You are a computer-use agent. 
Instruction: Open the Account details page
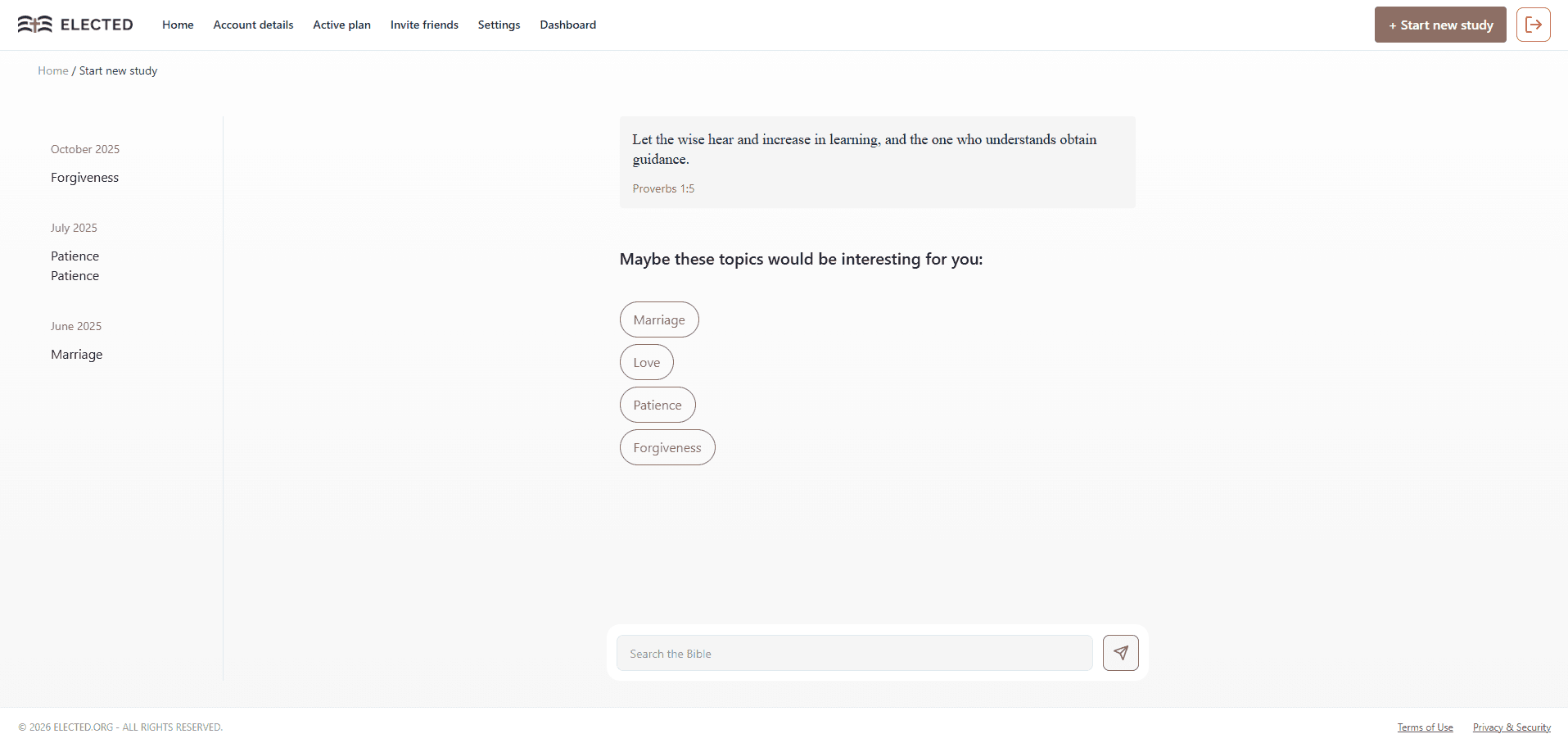(253, 25)
